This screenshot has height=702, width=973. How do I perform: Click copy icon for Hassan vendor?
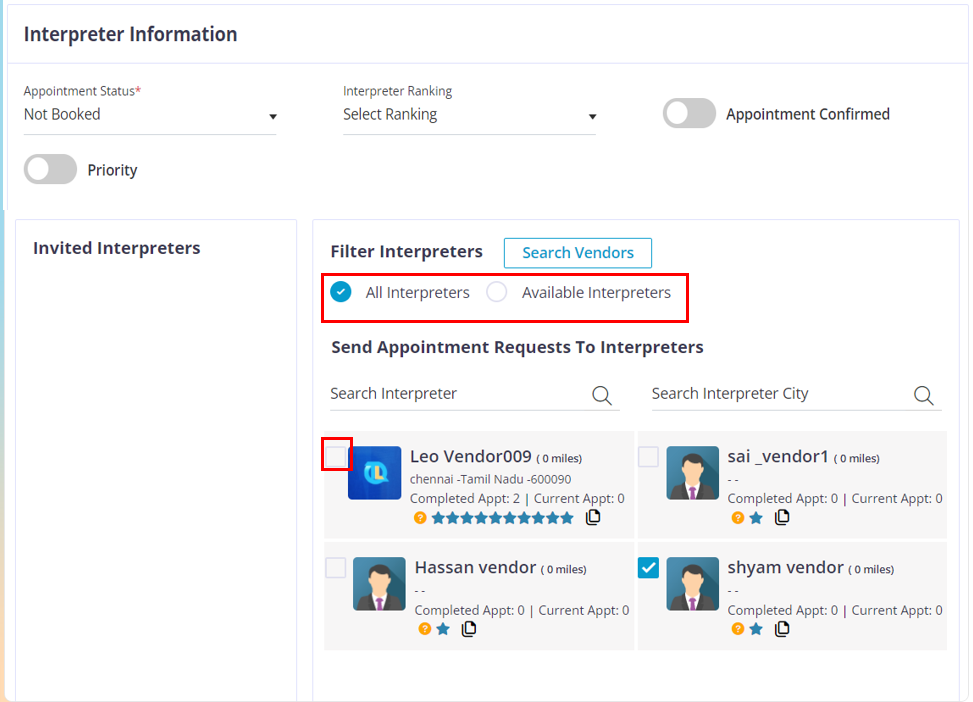468,629
